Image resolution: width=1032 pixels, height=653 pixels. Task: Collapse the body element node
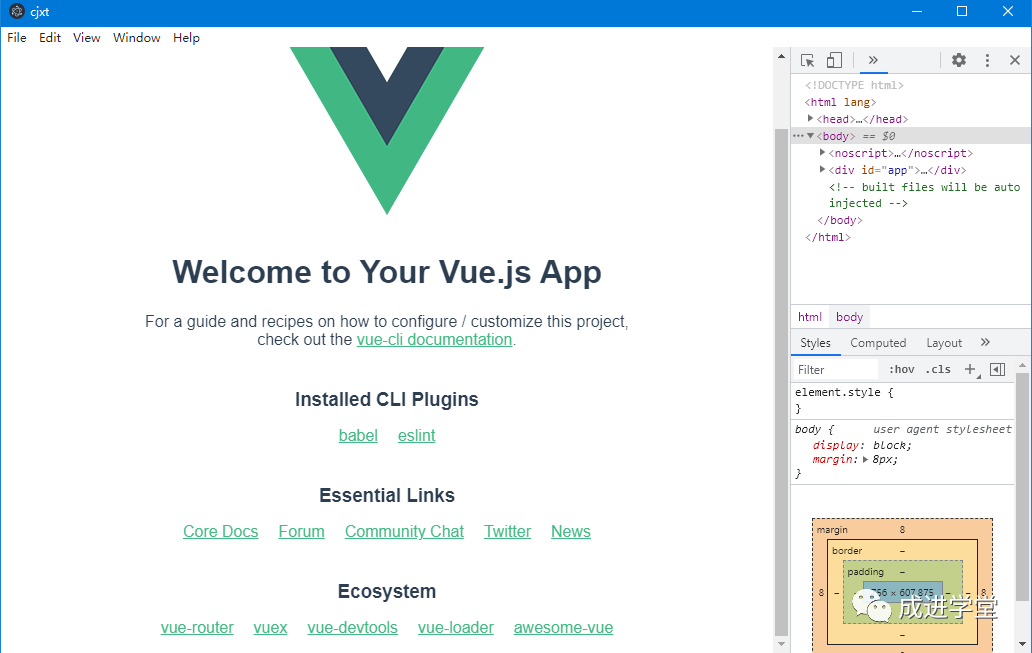[x=811, y=136]
